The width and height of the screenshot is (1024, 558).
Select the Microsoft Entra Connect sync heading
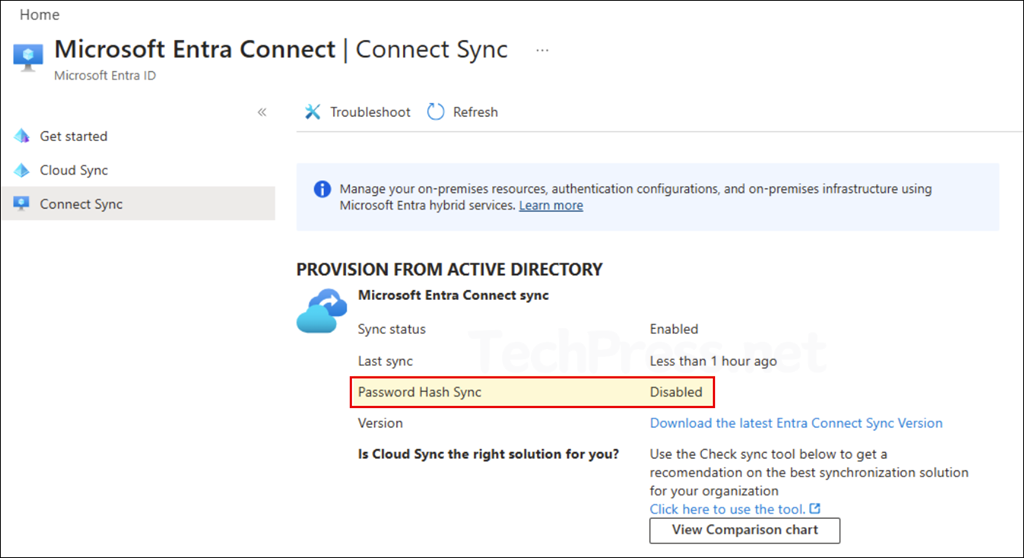pos(453,295)
